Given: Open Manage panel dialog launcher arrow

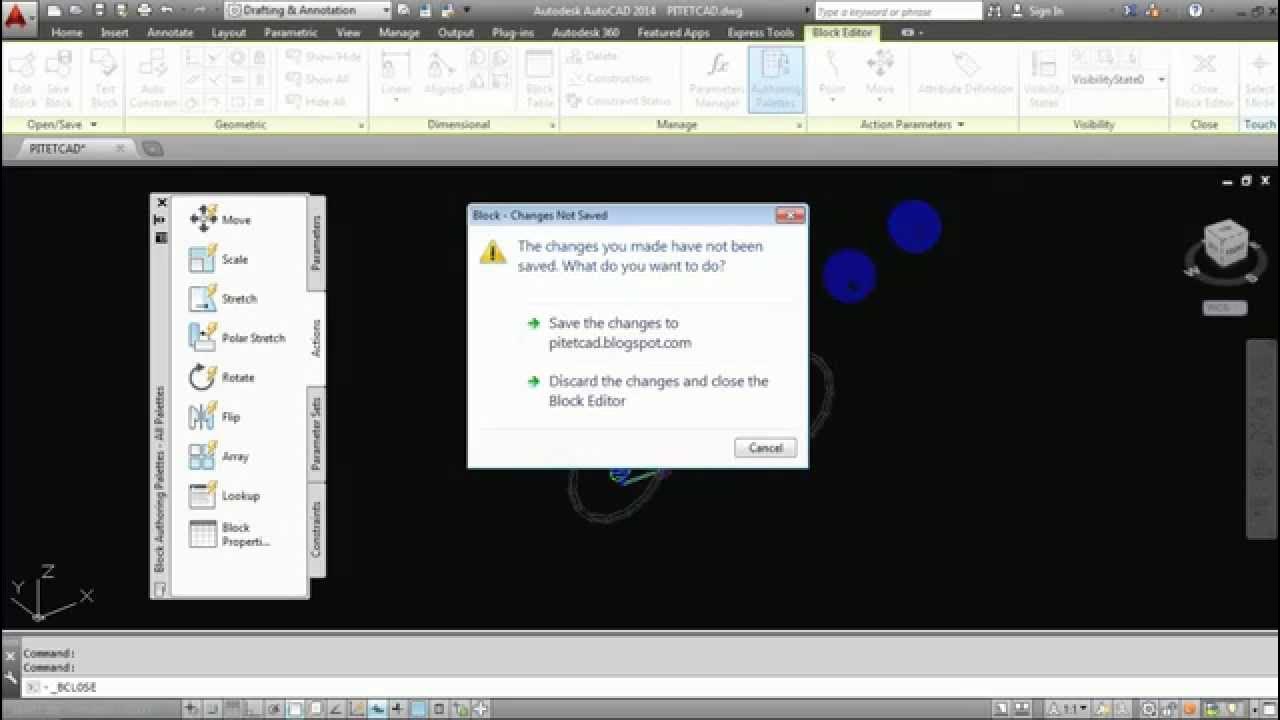Looking at the screenshot, I should click(x=798, y=126).
